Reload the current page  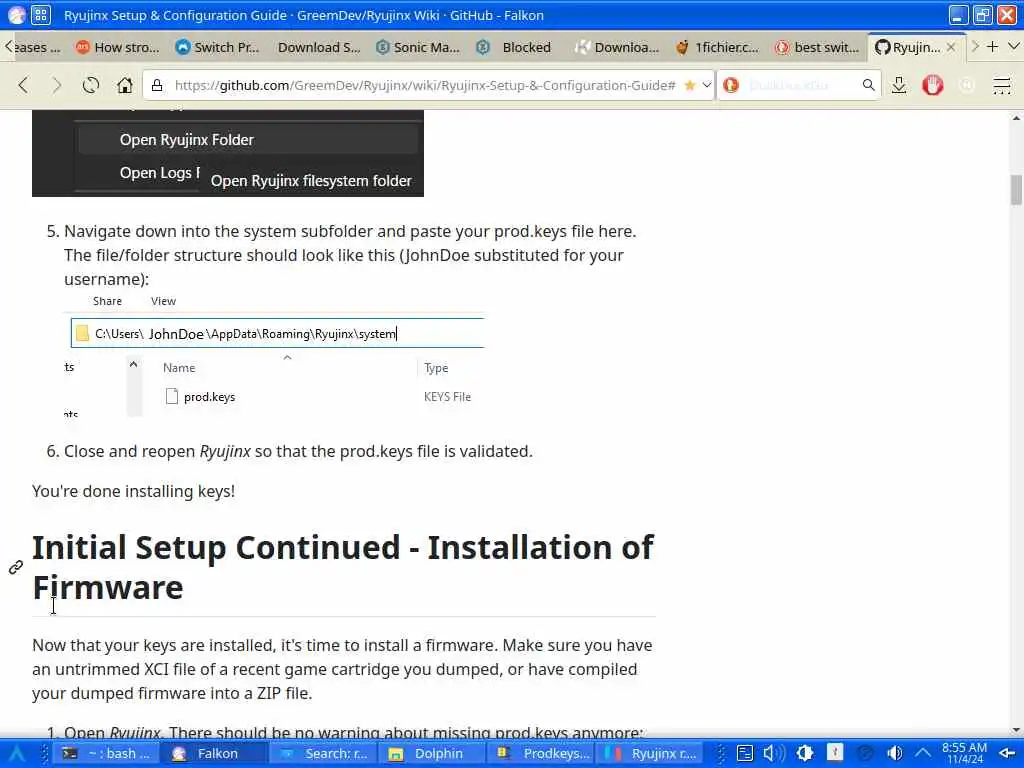click(91, 85)
